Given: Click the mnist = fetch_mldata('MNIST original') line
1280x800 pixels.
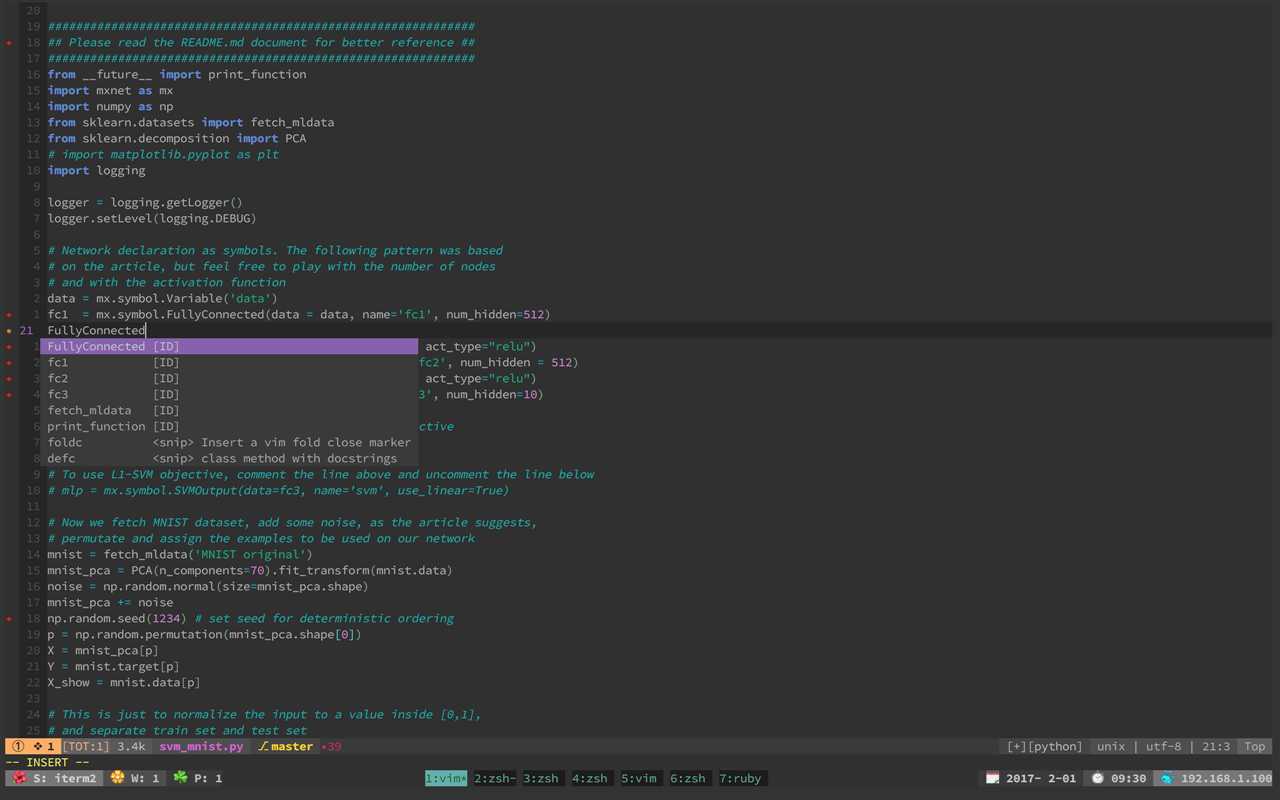Looking at the screenshot, I should click(x=180, y=554).
